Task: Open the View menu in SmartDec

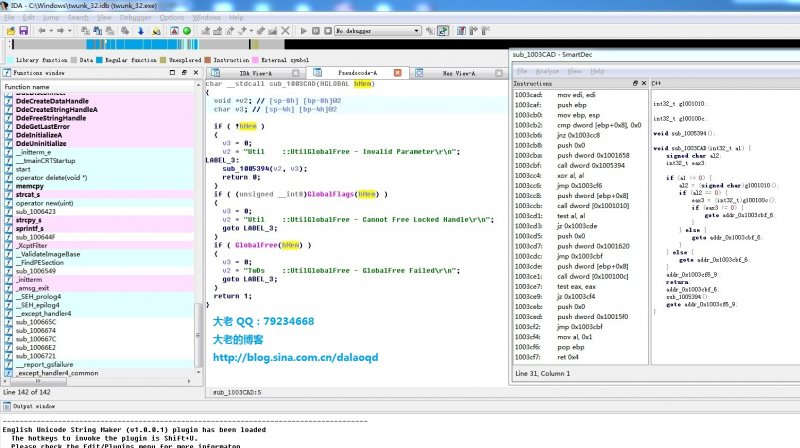Action: point(574,71)
